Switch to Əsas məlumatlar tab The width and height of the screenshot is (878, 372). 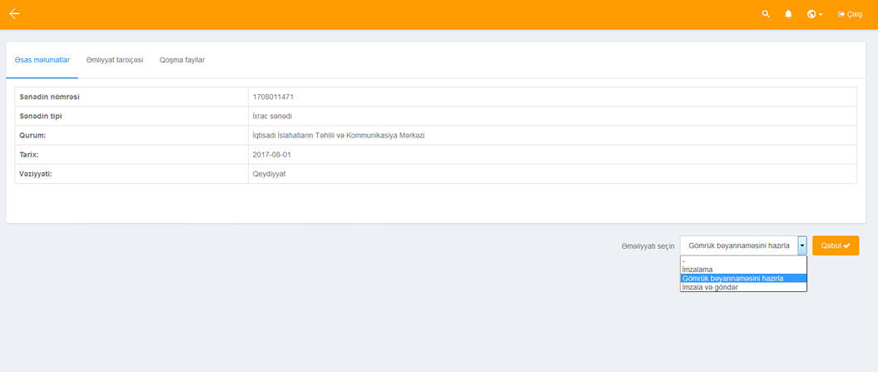coord(42,60)
